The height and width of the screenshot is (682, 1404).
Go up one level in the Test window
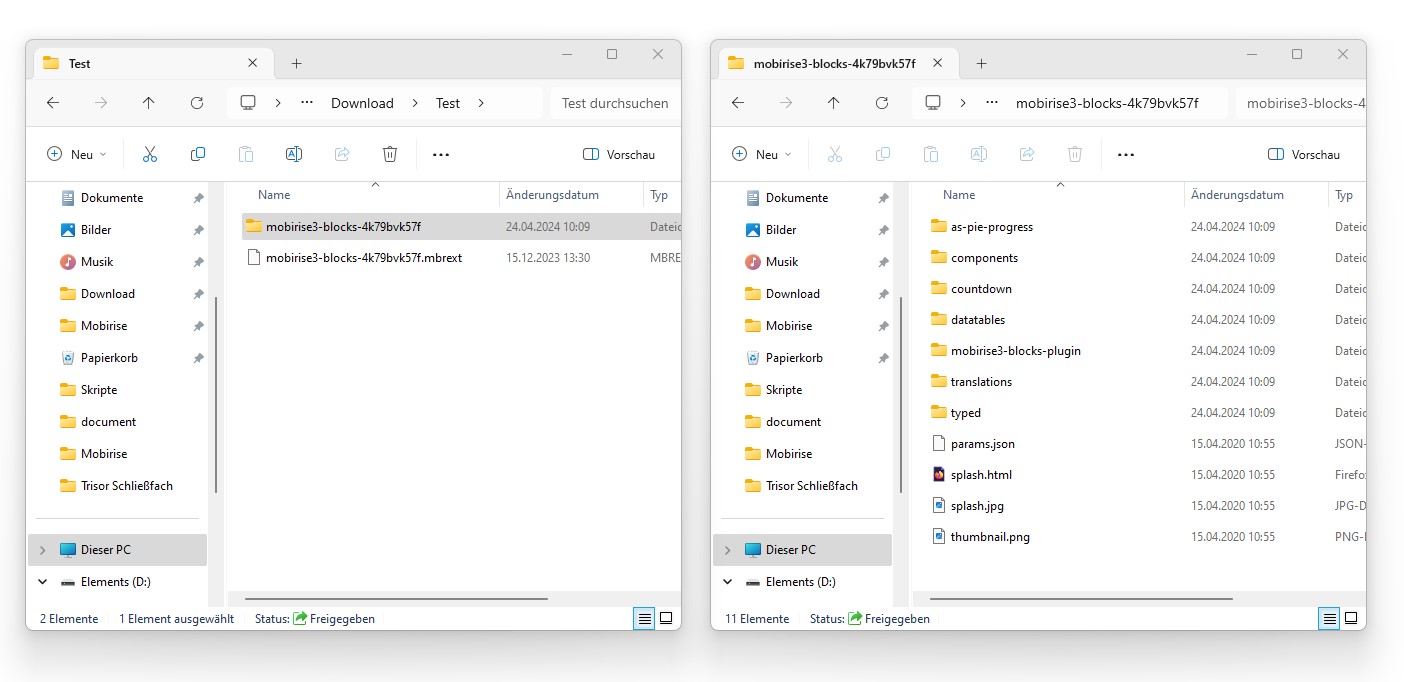(x=149, y=103)
